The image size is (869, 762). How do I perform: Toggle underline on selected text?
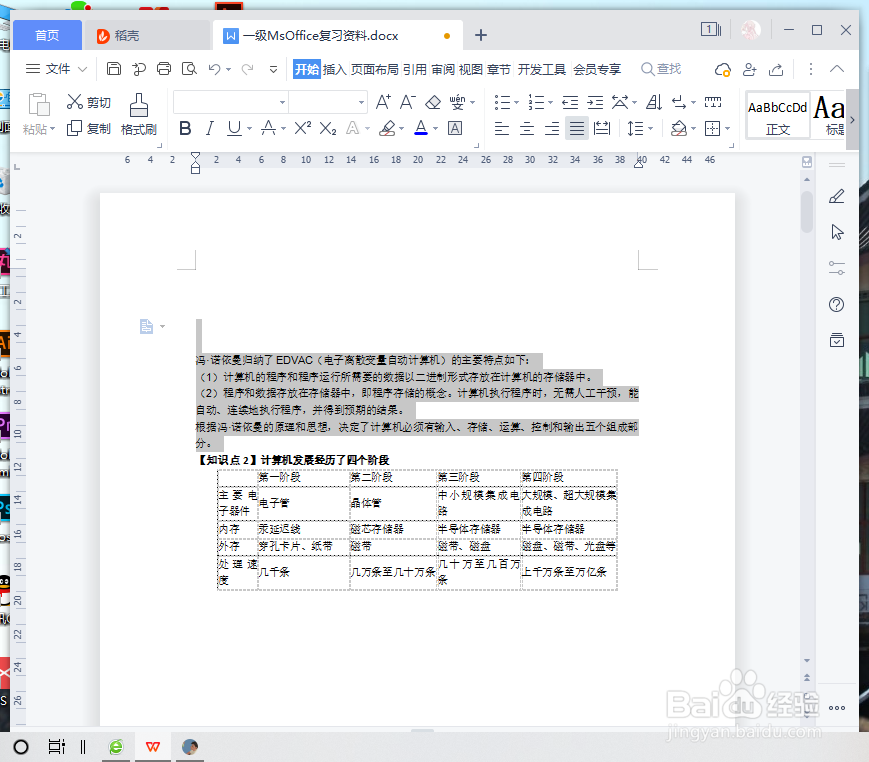click(233, 128)
